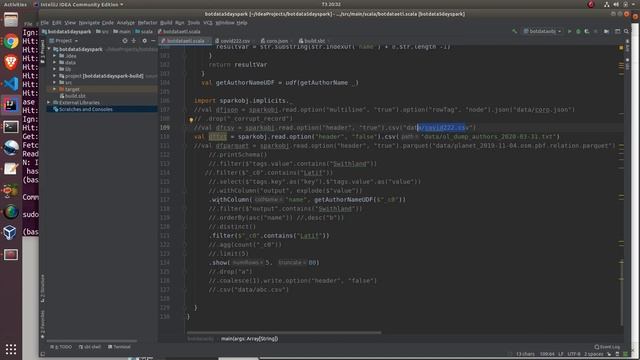Image resolution: width=640 pixels, height=360 pixels.
Task: Run with coverage icon in toolbar
Action: [x=587, y=31]
